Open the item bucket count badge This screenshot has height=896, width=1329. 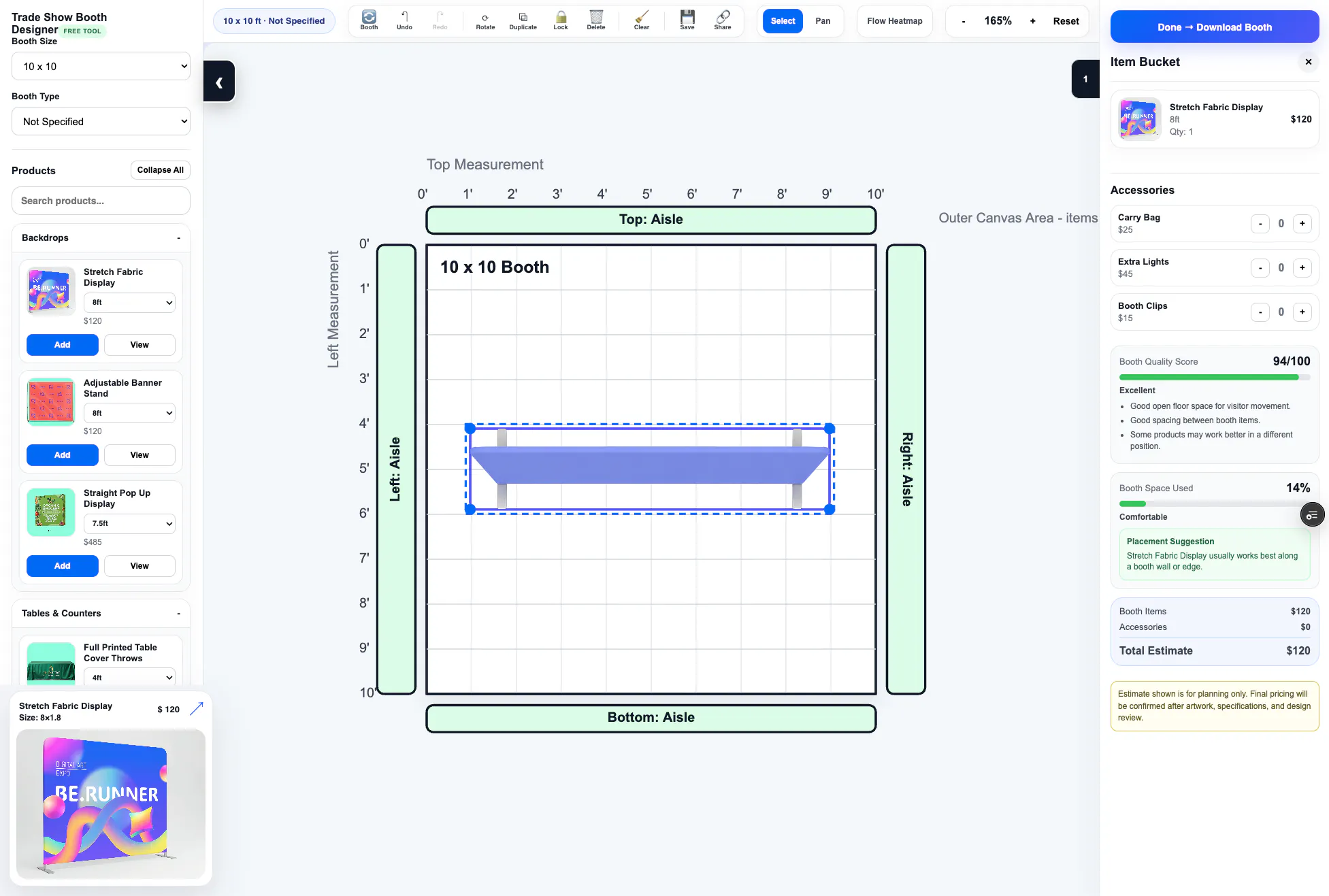[x=1085, y=79]
